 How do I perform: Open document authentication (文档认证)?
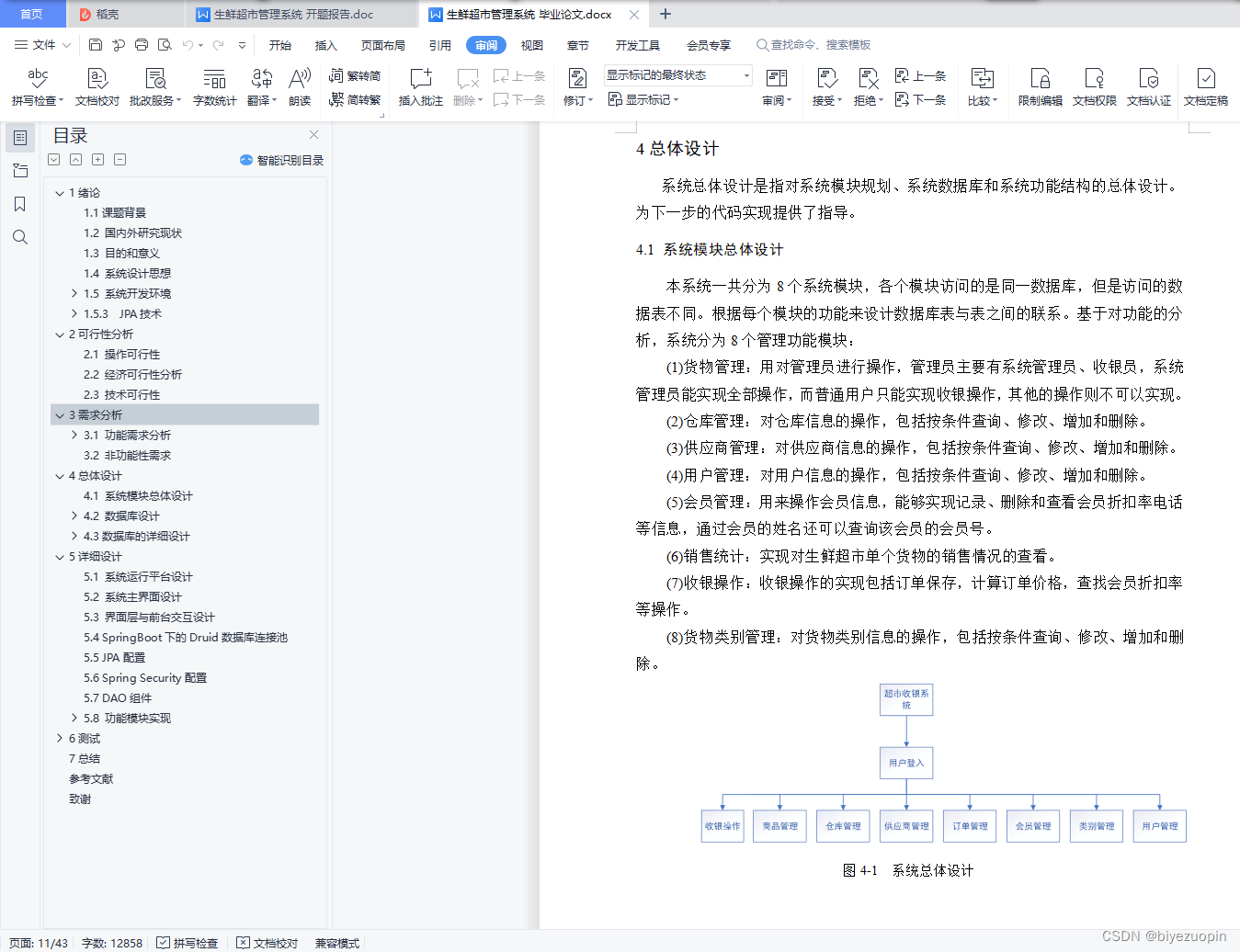(1149, 87)
